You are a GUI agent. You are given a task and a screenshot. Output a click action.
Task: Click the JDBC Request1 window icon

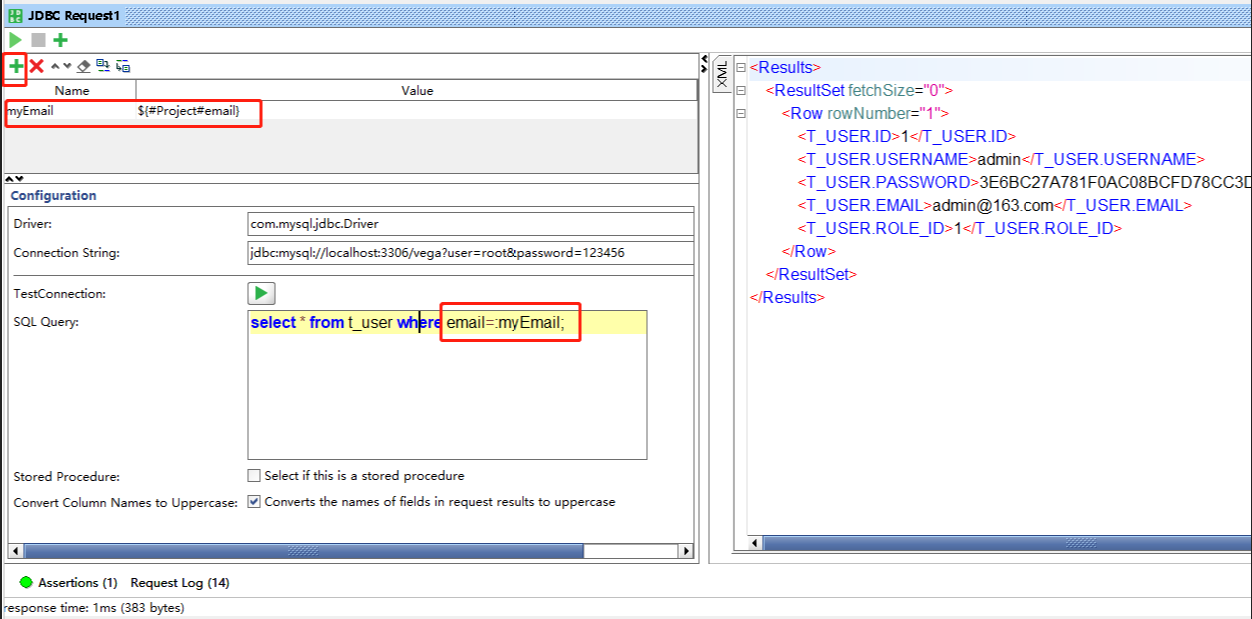point(15,15)
